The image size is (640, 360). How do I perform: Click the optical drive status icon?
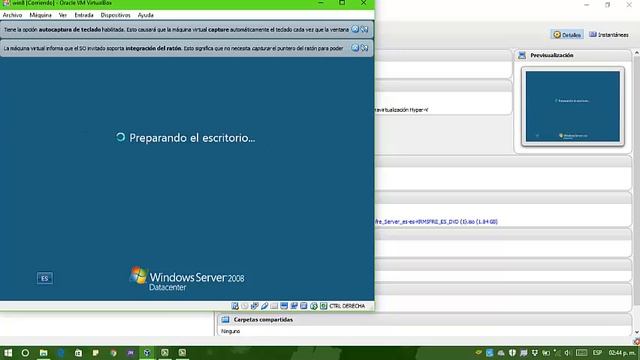coord(245,306)
